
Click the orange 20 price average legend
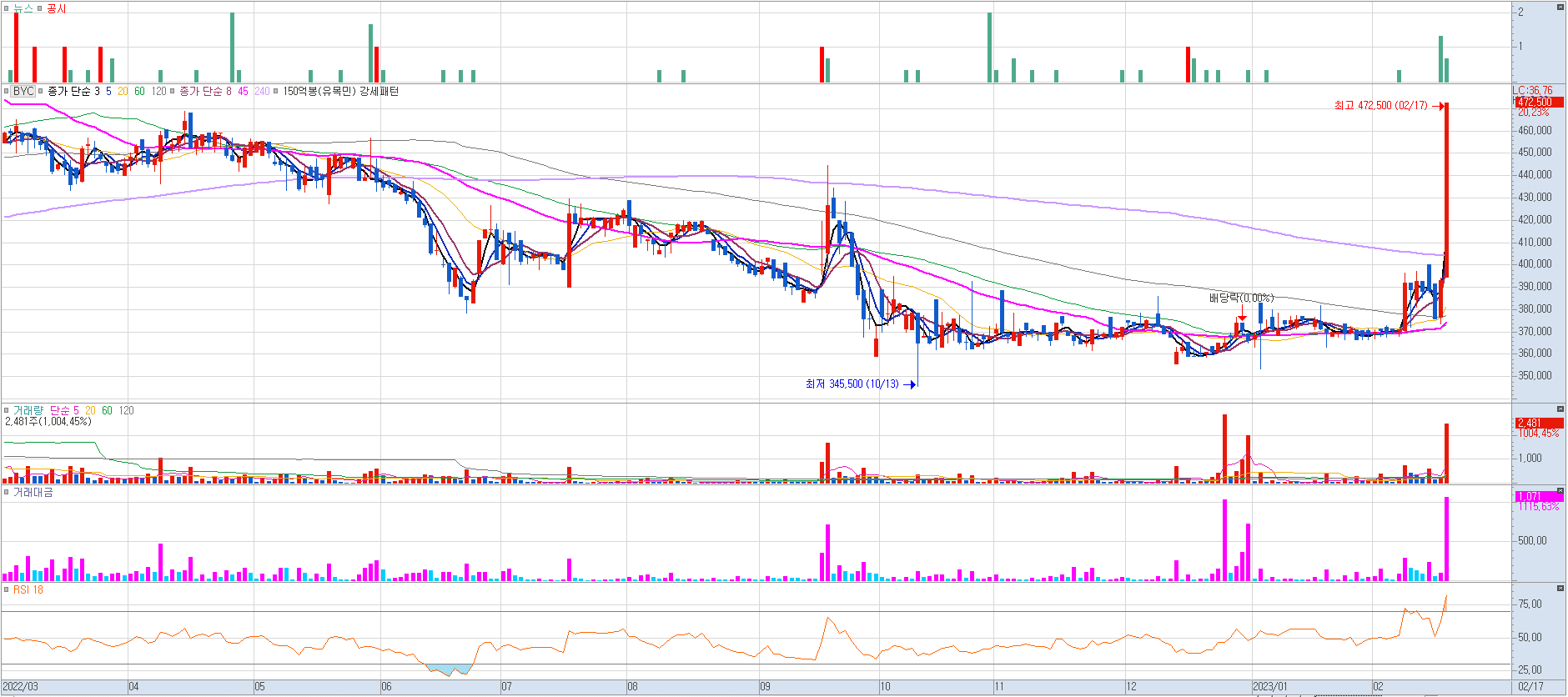point(123,91)
